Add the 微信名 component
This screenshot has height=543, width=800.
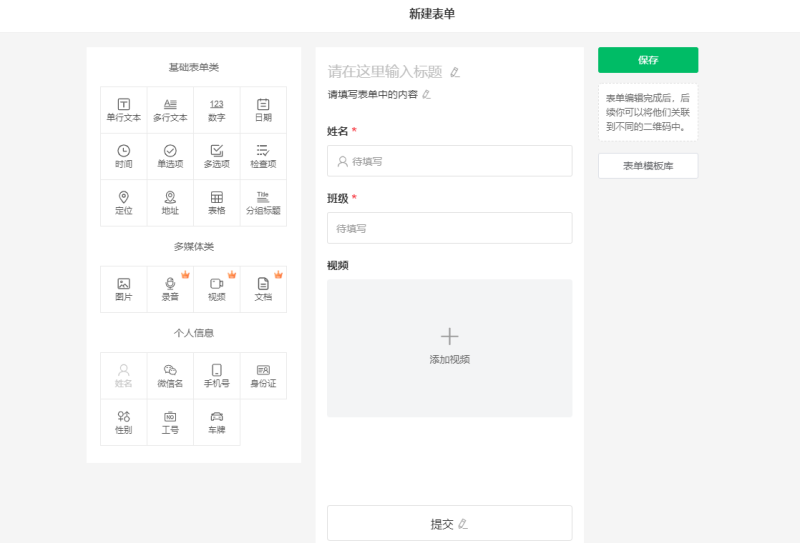(x=170, y=376)
